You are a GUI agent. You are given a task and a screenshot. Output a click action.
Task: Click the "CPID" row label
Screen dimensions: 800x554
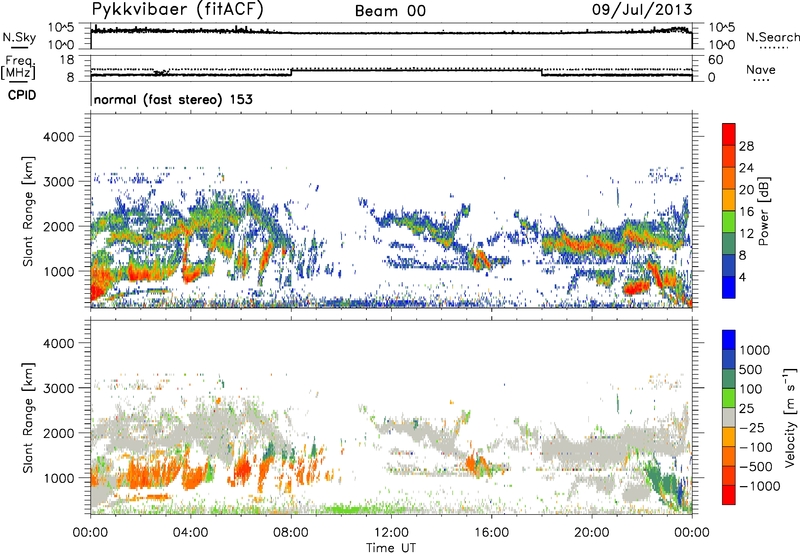[x=22, y=95]
